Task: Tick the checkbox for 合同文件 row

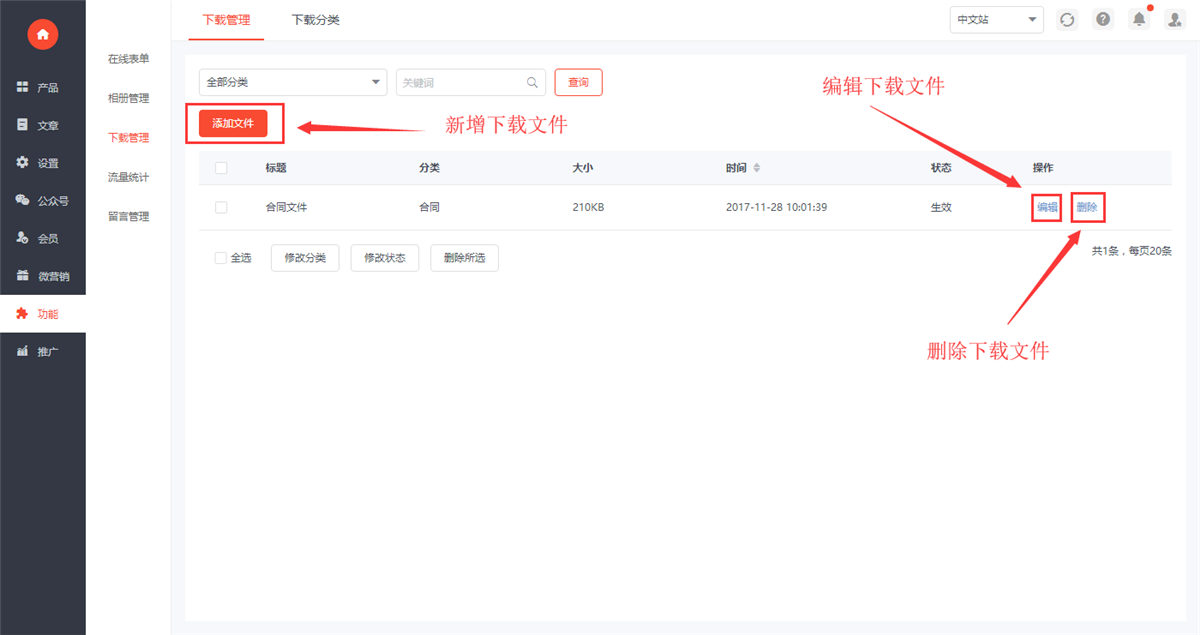Action: [x=221, y=207]
